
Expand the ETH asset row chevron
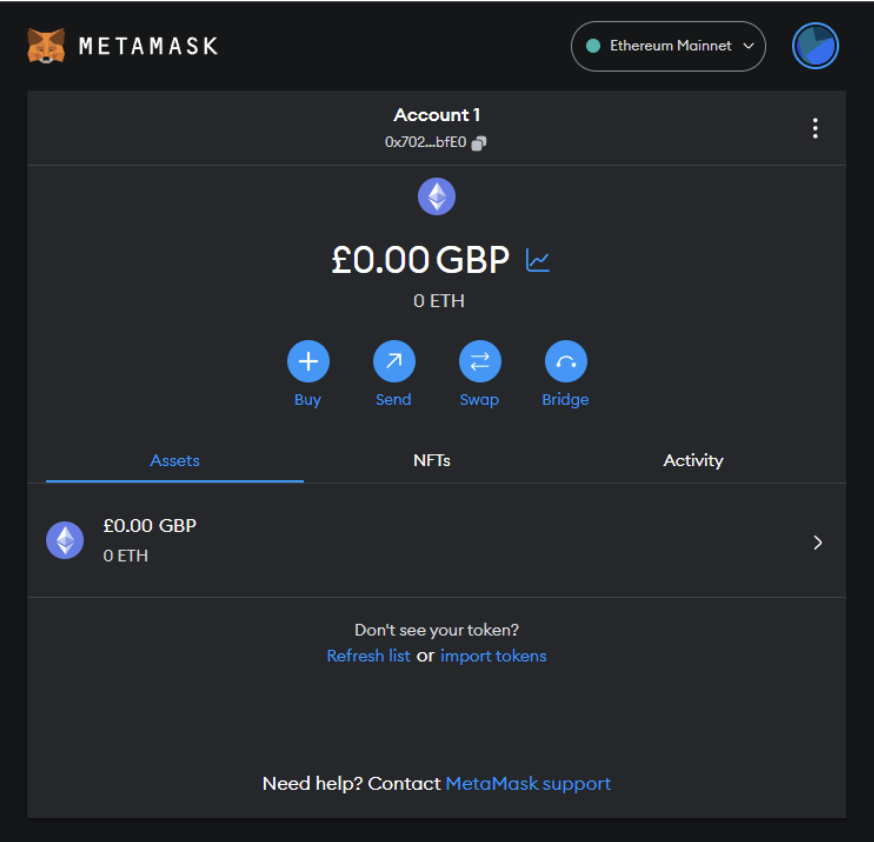point(818,542)
